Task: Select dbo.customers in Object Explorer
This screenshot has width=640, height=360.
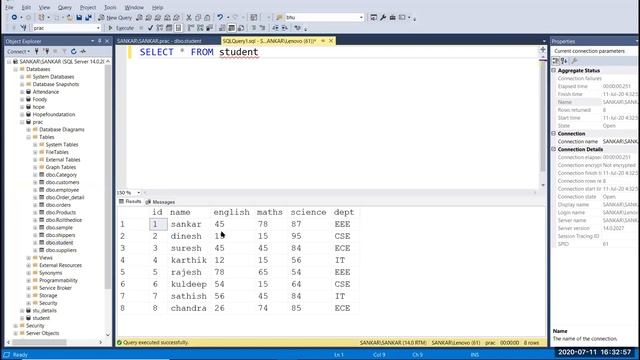Action: coord(62,182)
